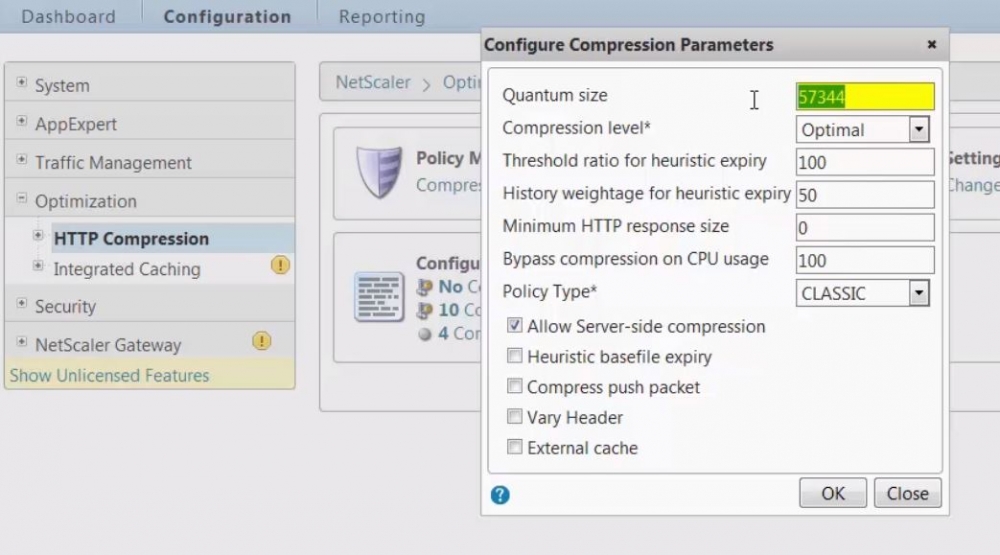Click the compression configuration list icon

tap(379, 297)
